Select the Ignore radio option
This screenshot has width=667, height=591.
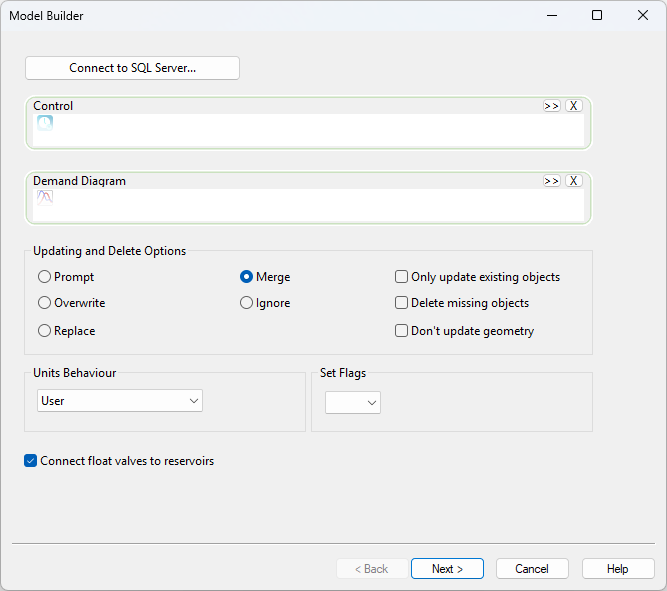[247, 303]
